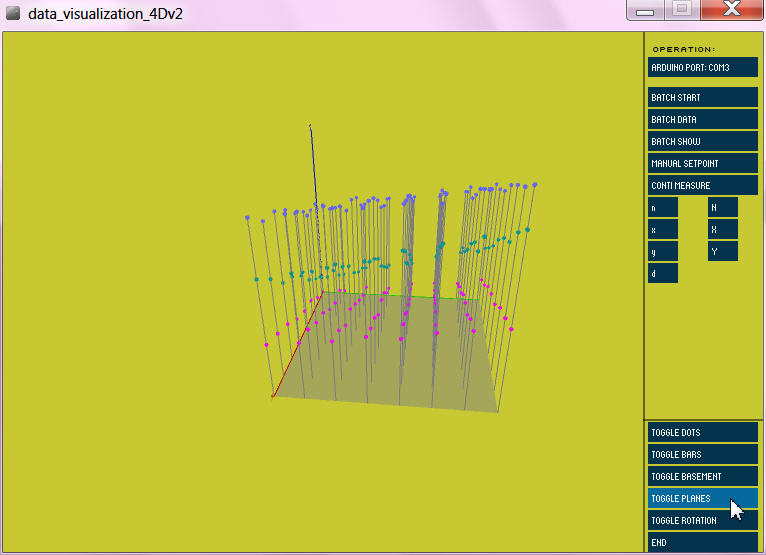Click the uppercase N field
The image size is (766, 555).
point(723,207)
